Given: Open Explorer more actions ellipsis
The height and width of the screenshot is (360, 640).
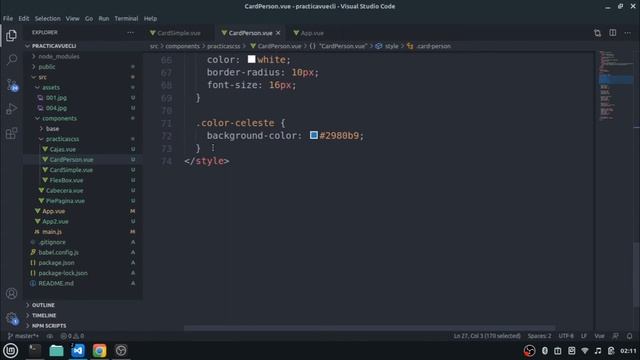Looking at the screenshot, I should tap(130, 33).
